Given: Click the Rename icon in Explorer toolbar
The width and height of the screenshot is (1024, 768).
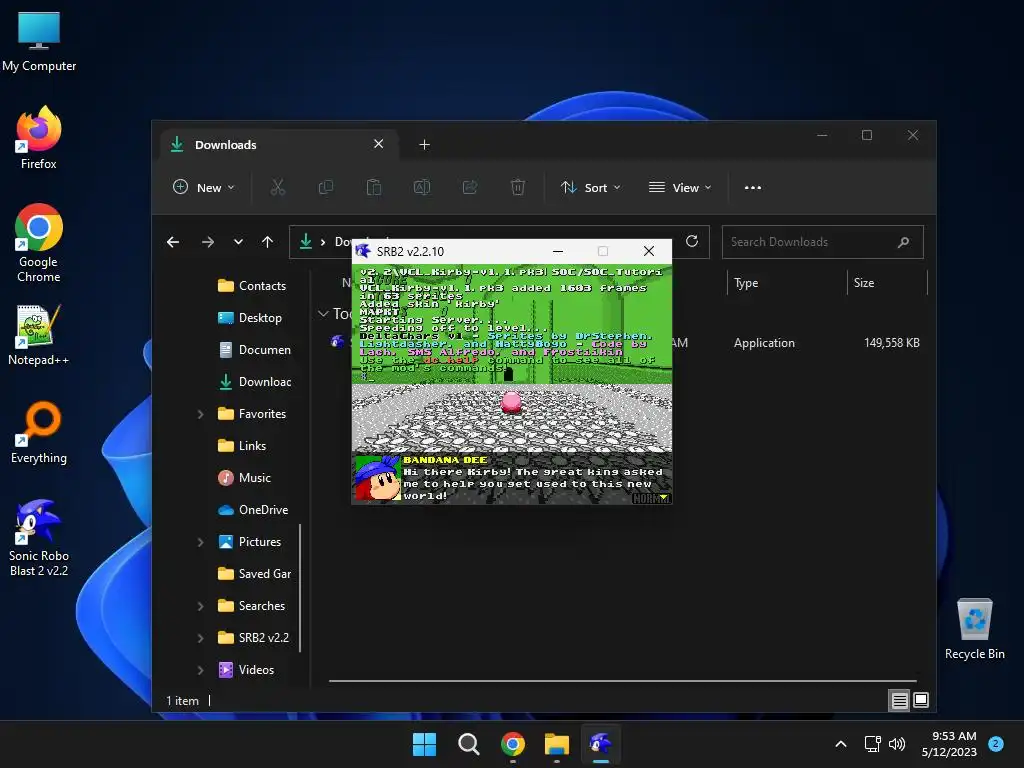Looking at the screenshot, I should (422, 187).
